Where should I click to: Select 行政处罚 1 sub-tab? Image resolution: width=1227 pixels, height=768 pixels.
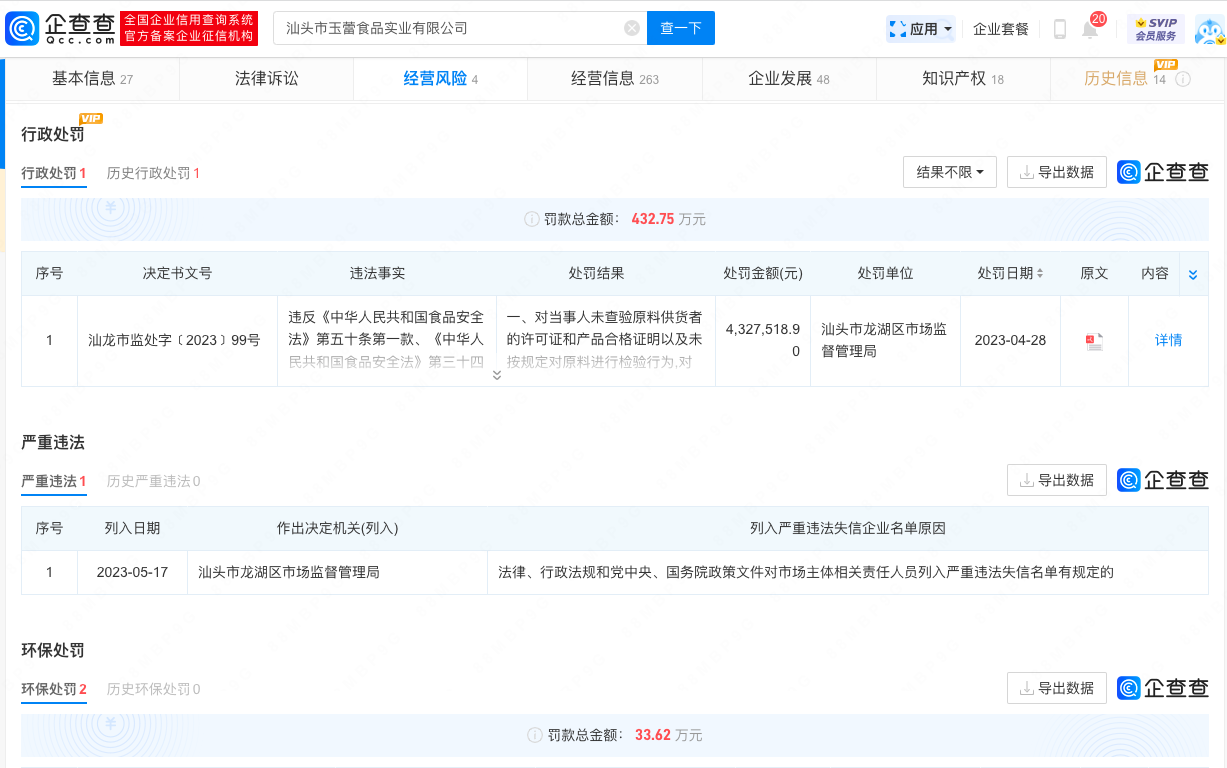pyautogui.click(x=54, y=173)
